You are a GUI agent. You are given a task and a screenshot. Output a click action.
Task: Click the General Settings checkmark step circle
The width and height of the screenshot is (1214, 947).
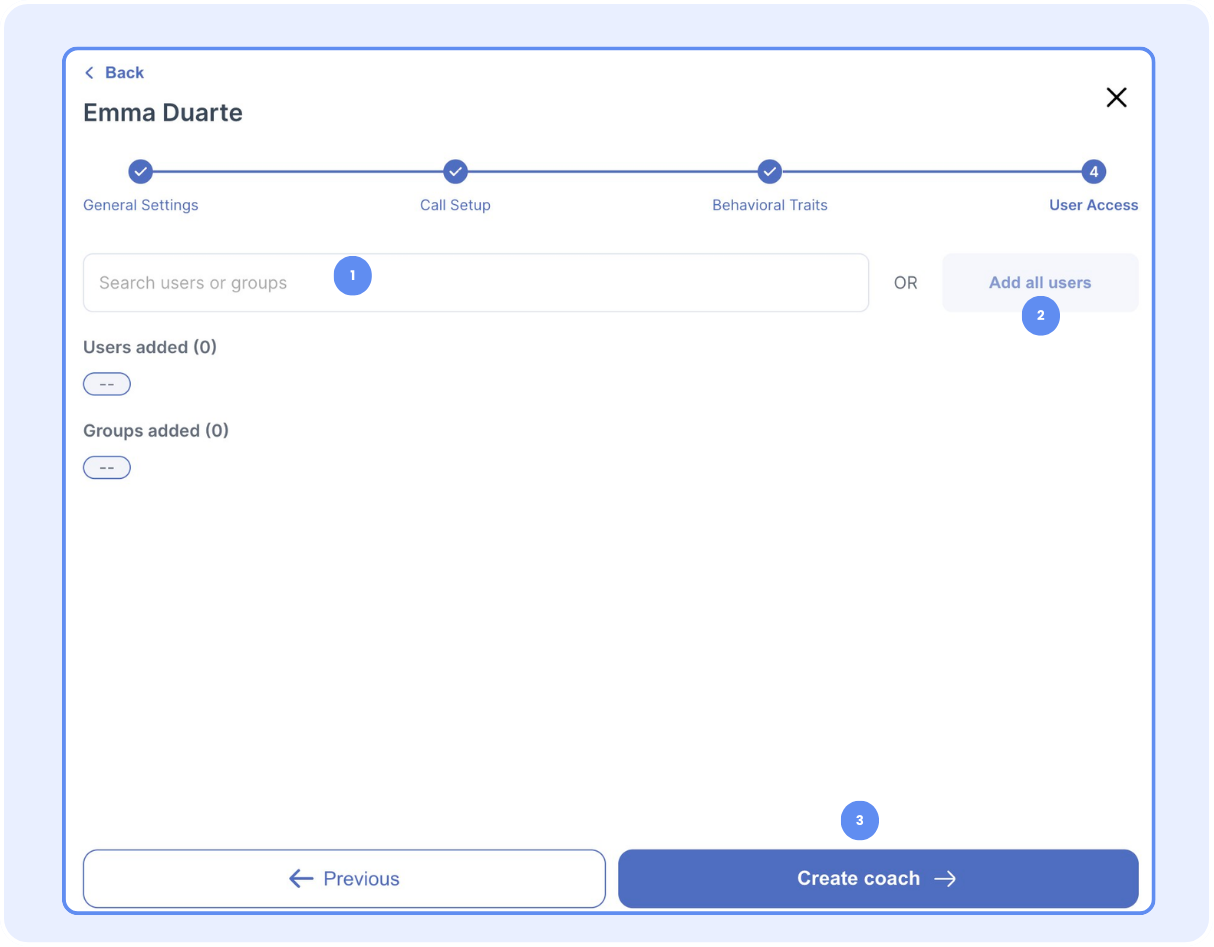141,172
